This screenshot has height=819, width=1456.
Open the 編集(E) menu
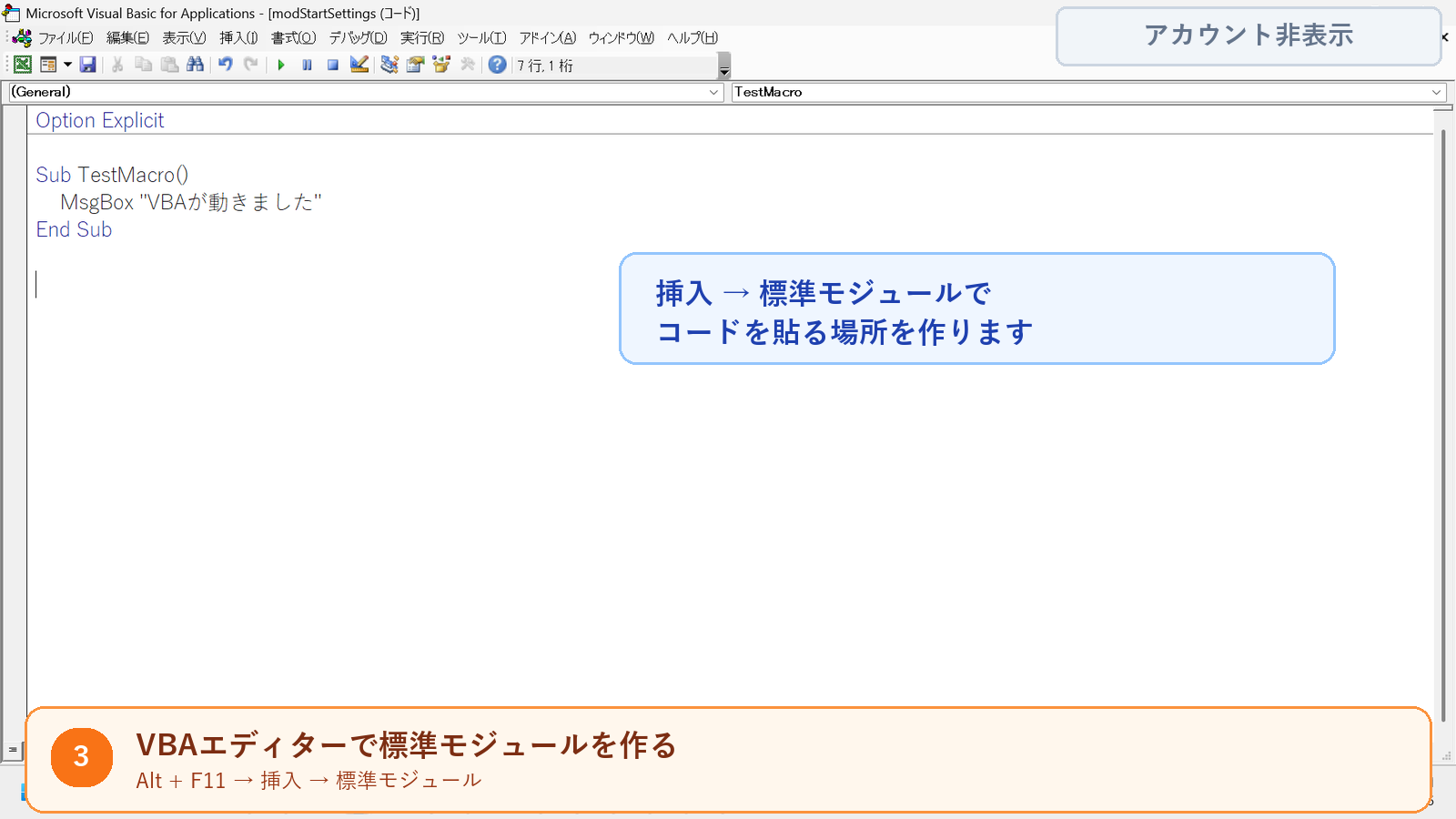pos(127,38)
